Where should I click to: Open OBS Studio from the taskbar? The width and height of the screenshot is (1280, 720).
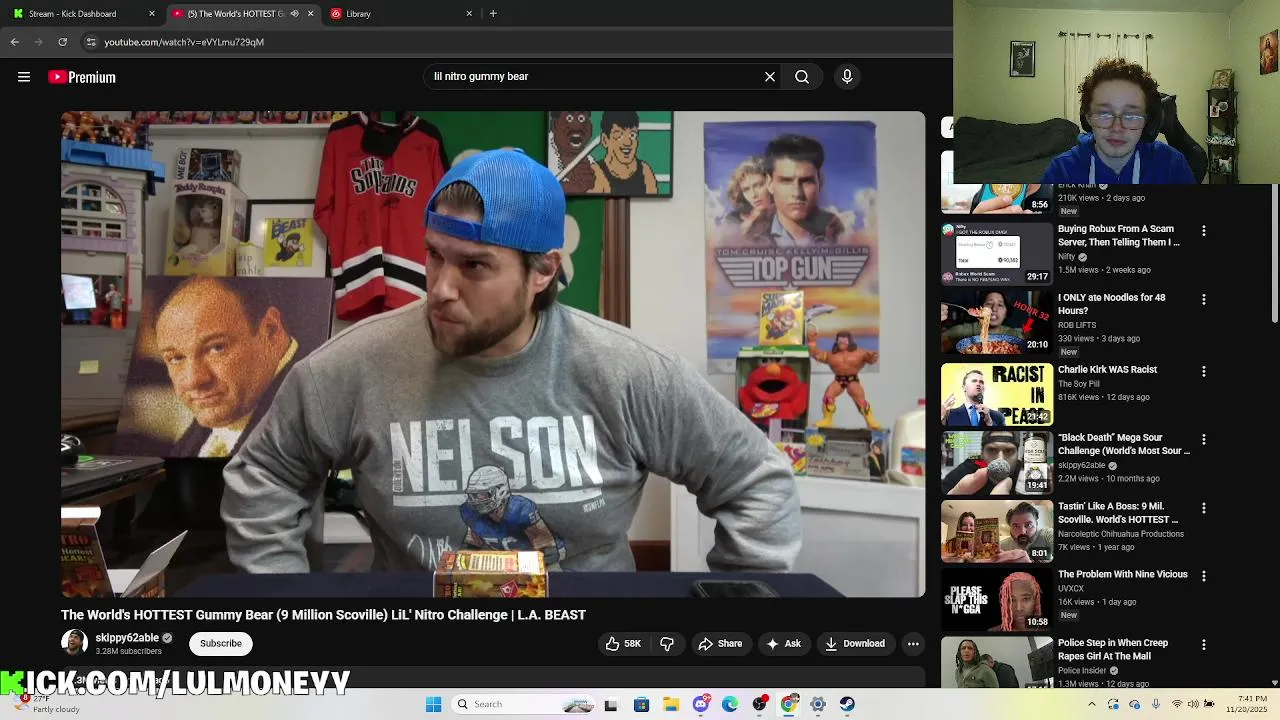760,704
